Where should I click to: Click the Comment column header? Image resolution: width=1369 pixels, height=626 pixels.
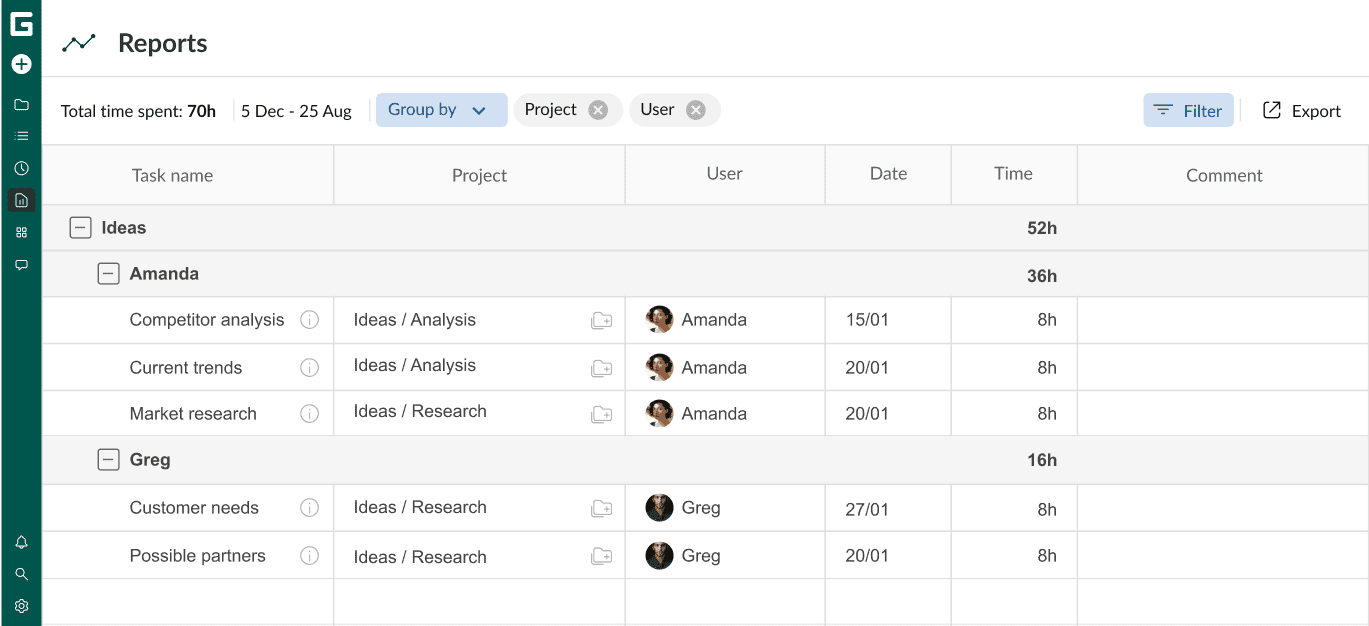pos(1224,175)
